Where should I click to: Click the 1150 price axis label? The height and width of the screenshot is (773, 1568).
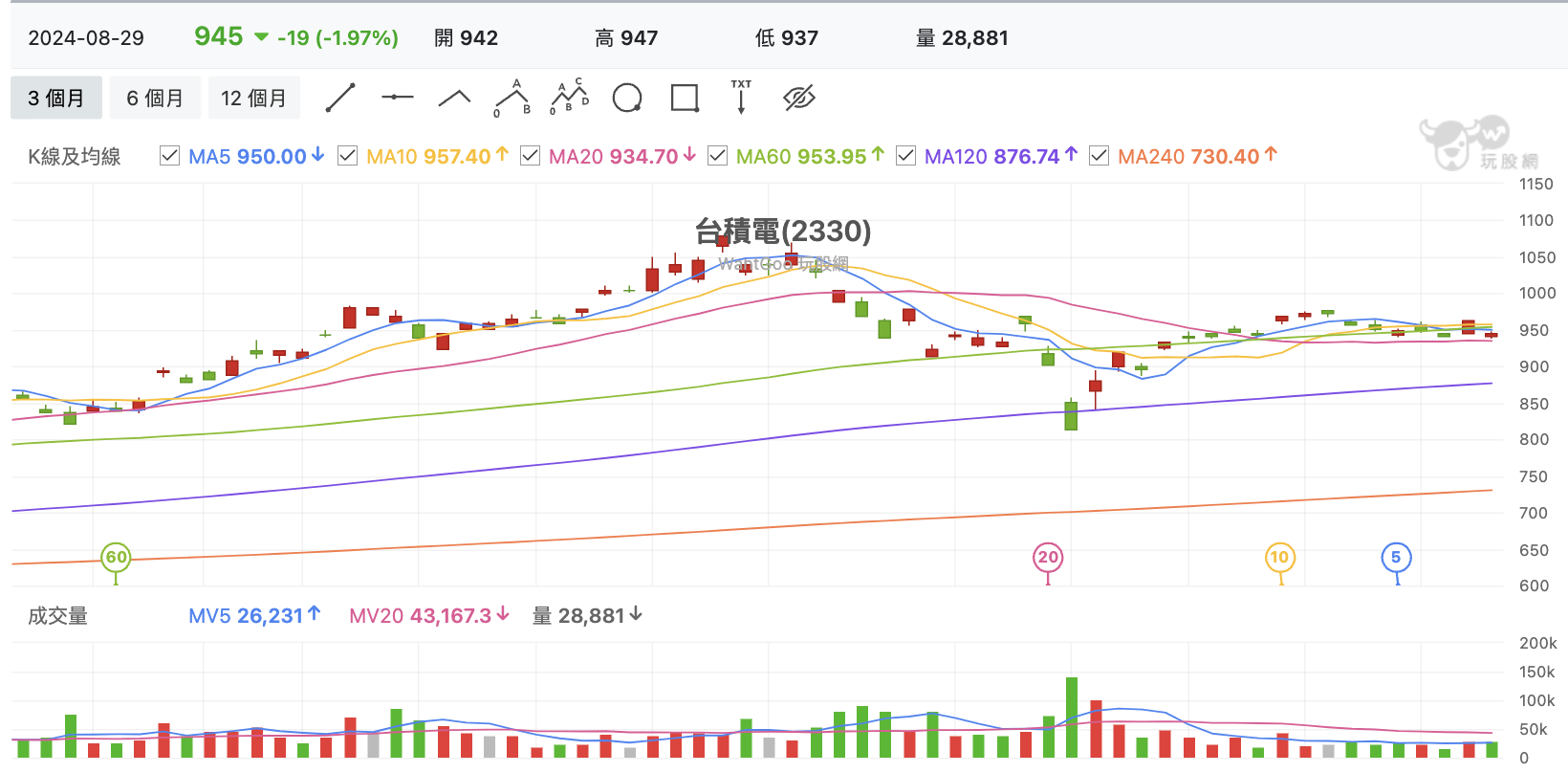[x=1536, y=185]
